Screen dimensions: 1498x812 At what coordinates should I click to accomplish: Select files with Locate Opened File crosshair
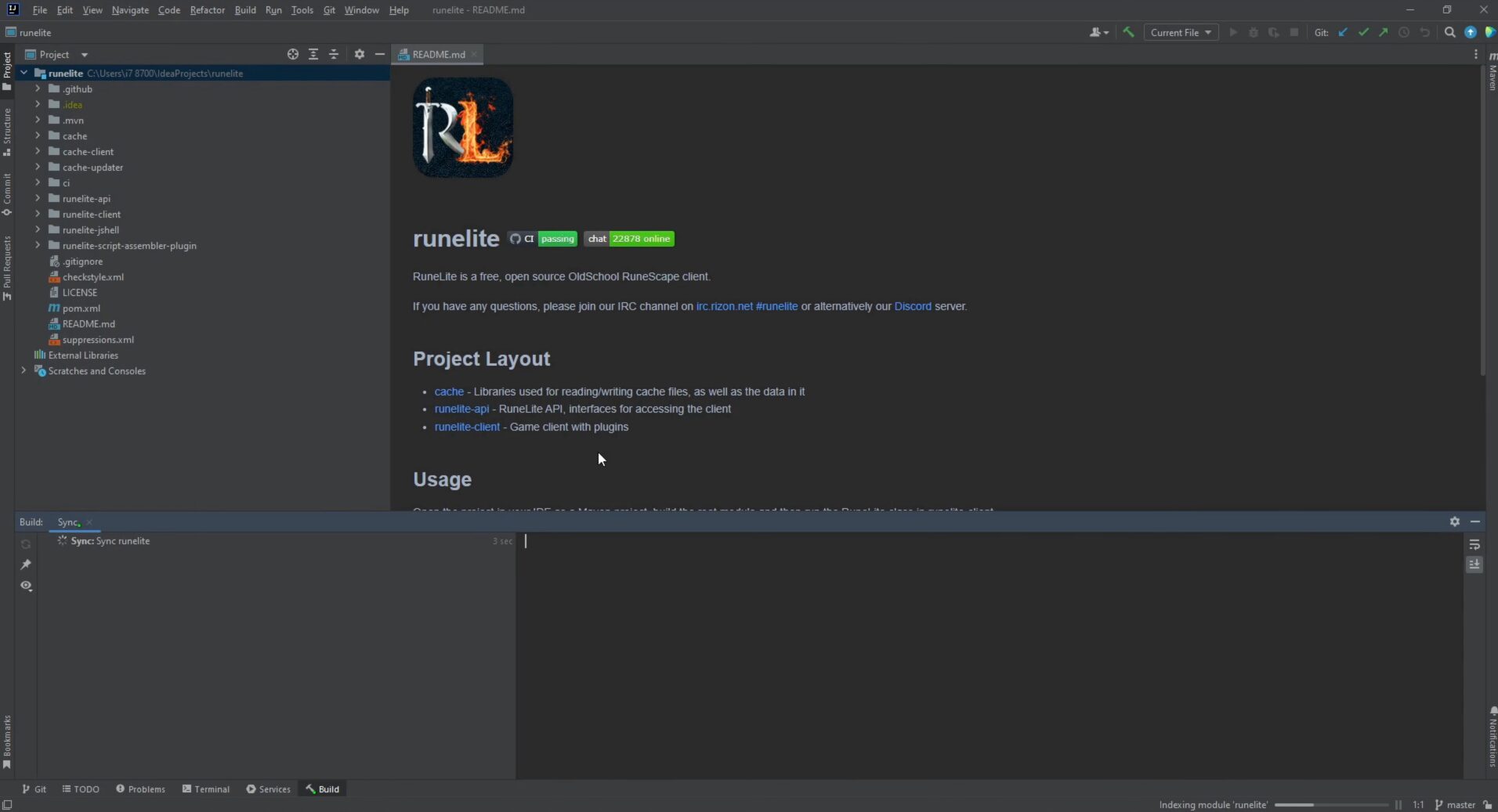click(291, 54)
